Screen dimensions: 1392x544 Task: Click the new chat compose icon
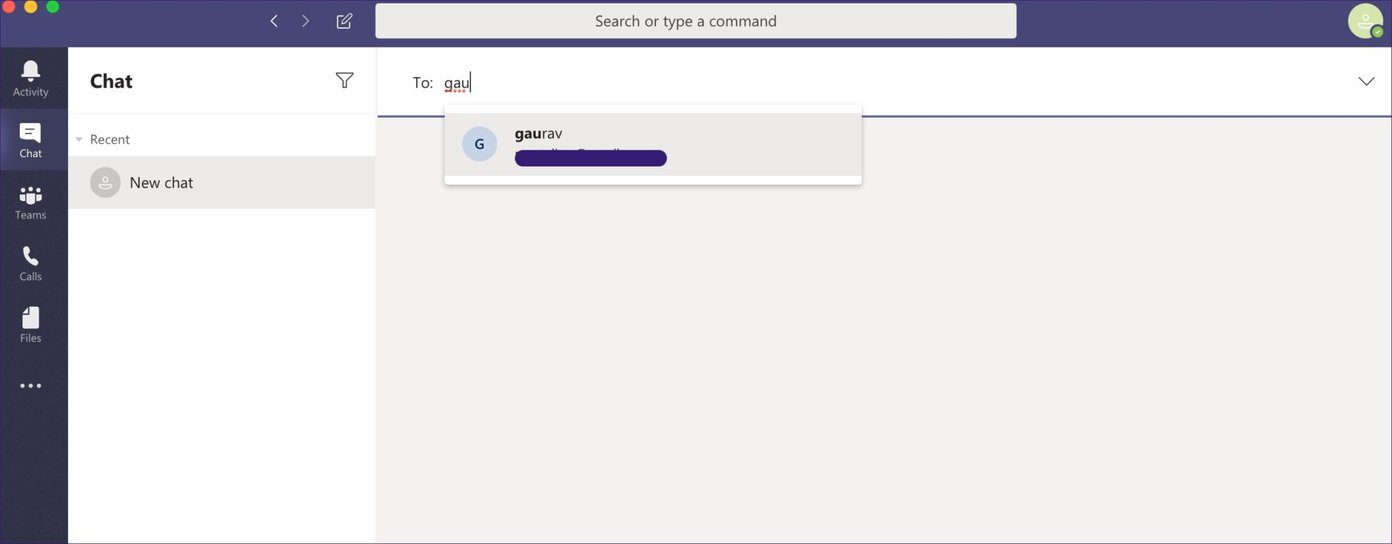click(344, 21)
